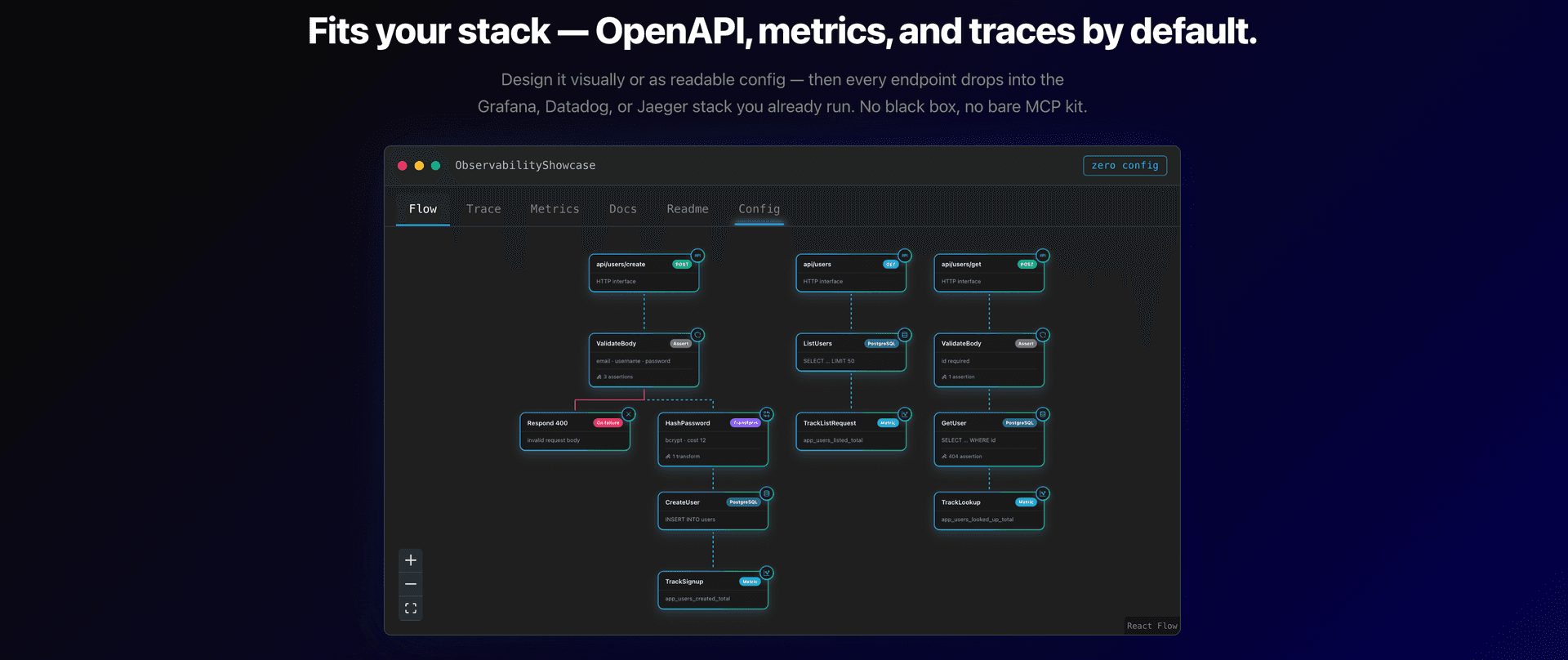
Task: Click the API icon on api/users/create node
Action: click(697, 256)
